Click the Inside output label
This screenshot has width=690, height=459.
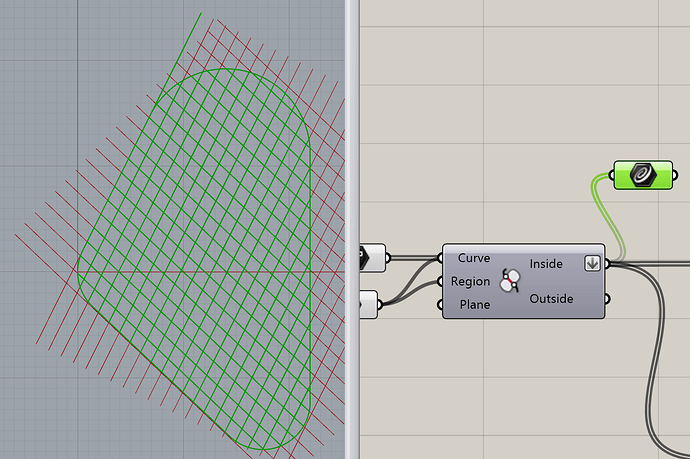546,264
